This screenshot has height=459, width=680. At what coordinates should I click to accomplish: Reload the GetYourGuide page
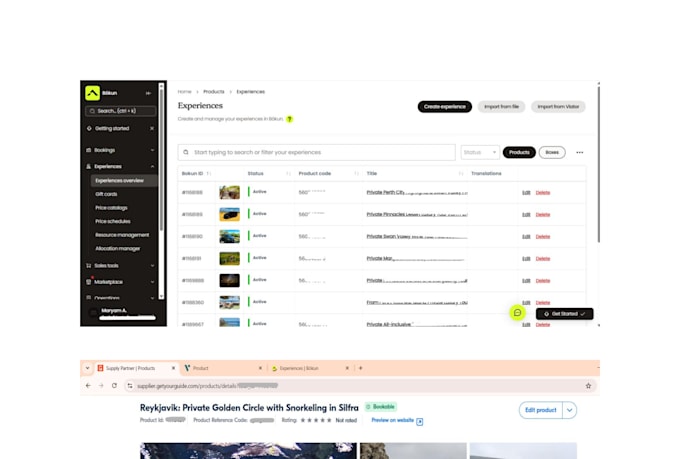point(114,385)
